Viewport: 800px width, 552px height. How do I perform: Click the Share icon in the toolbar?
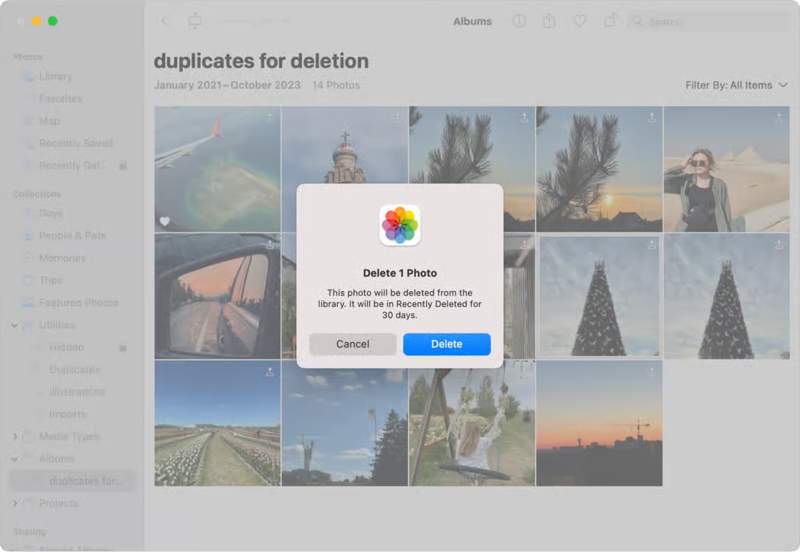click(x=549, y=21)
